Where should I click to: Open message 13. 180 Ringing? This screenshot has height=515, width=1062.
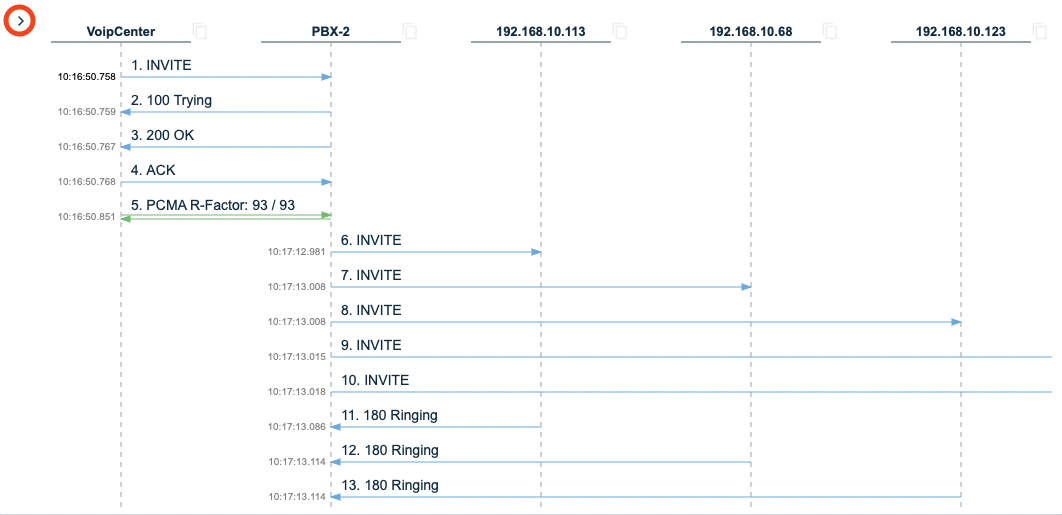tap(389, 486)
